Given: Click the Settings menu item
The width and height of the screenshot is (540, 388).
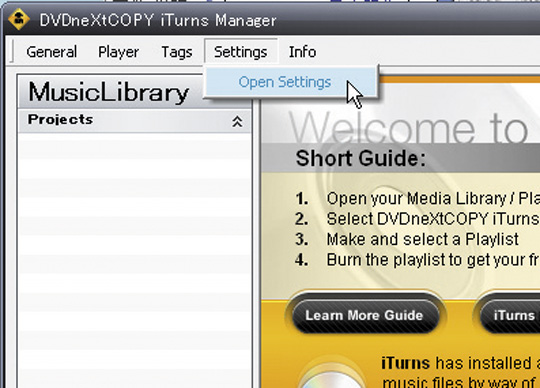Looking at the screenshot, I should click(240, 52).
